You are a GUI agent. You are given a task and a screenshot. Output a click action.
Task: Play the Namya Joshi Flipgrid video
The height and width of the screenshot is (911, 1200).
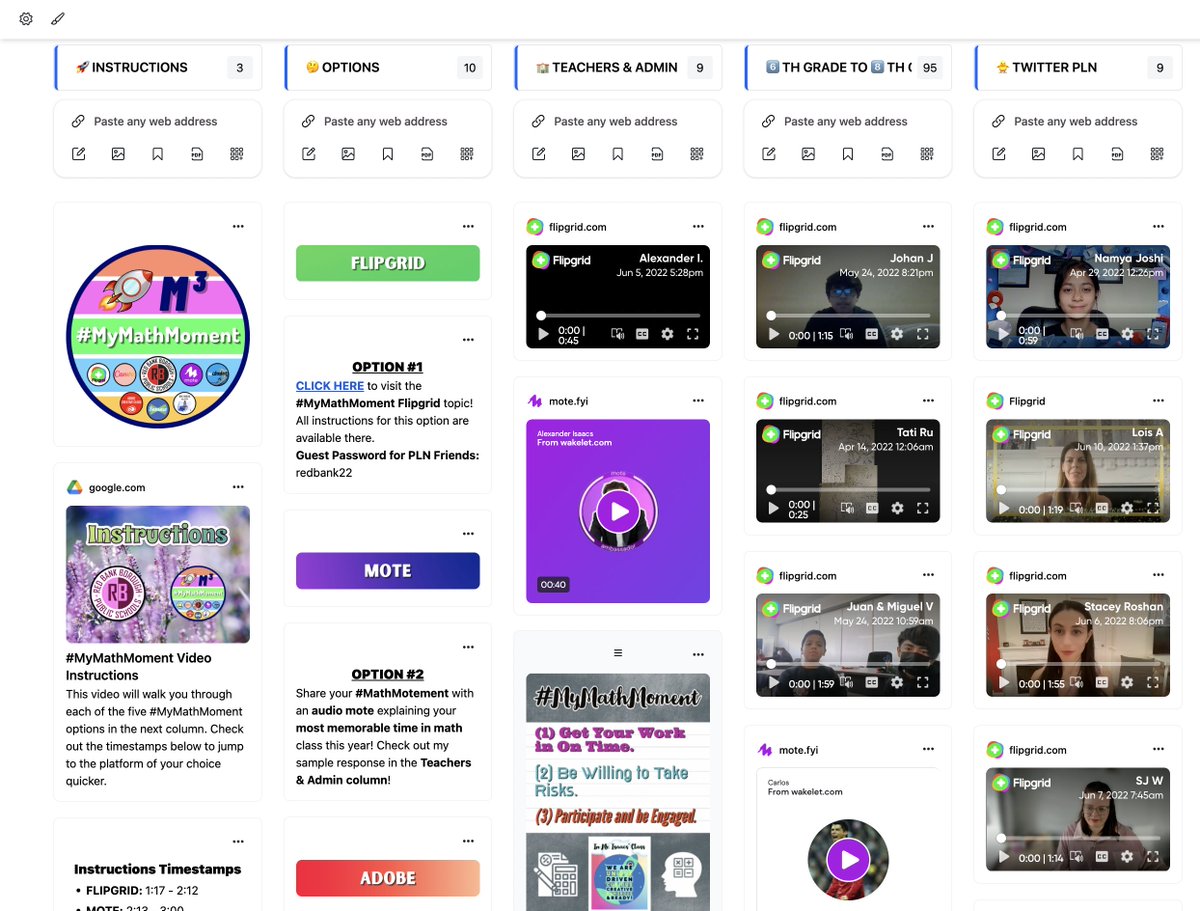tap(1003, 334)
